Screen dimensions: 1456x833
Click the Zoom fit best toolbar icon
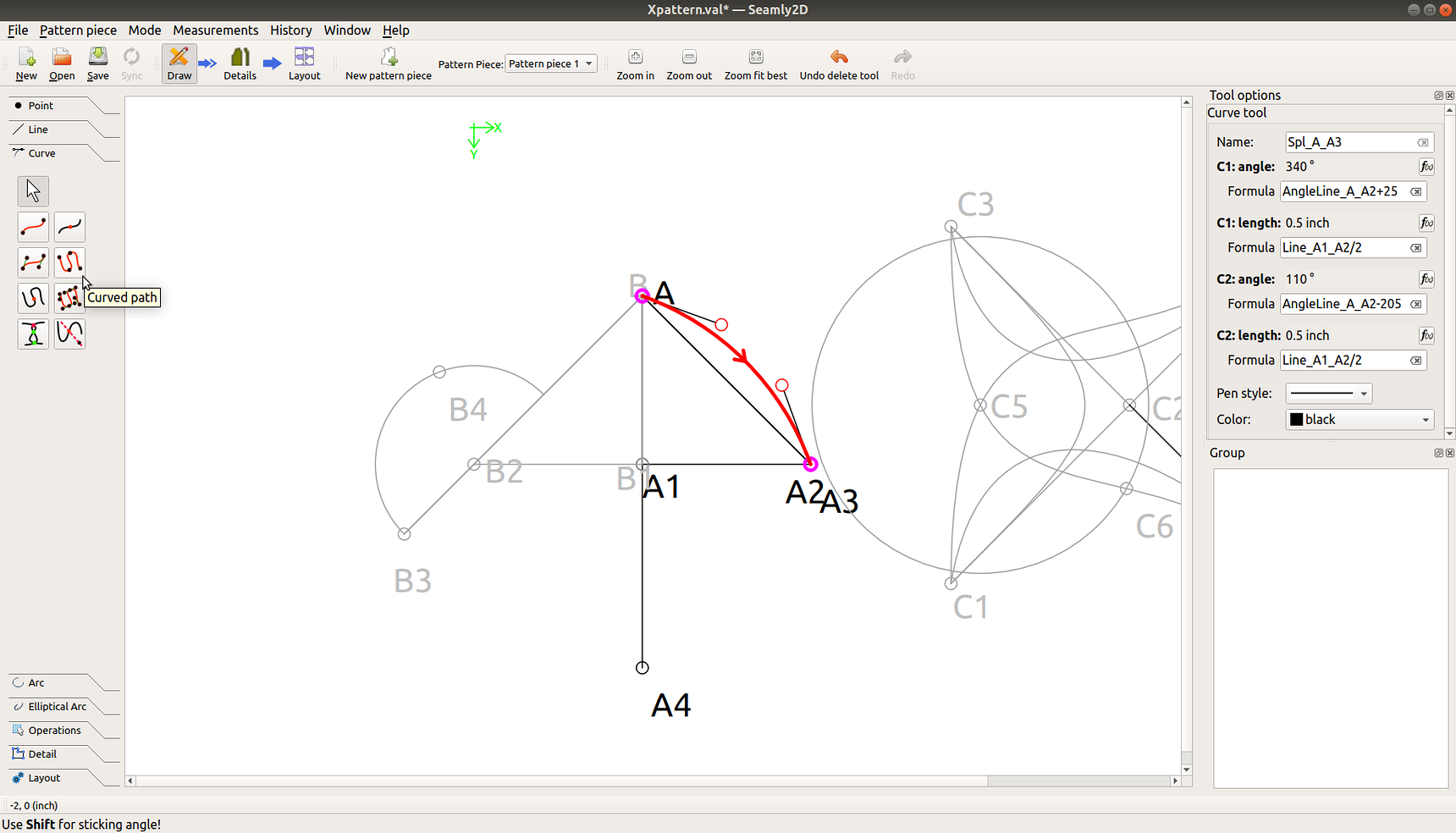(755, 63)
